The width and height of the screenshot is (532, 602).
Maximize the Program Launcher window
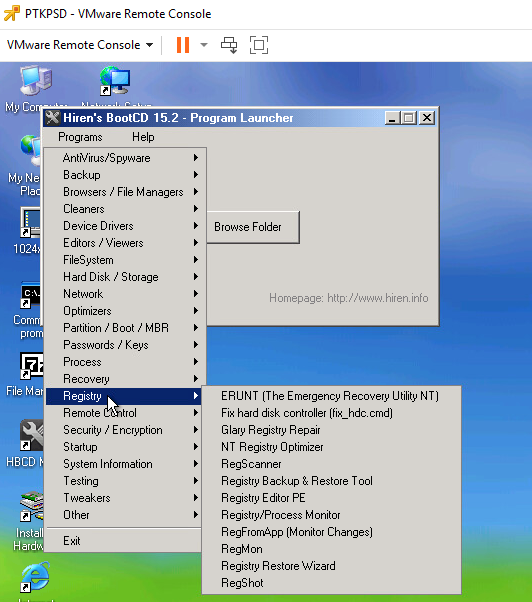[408, 118]
